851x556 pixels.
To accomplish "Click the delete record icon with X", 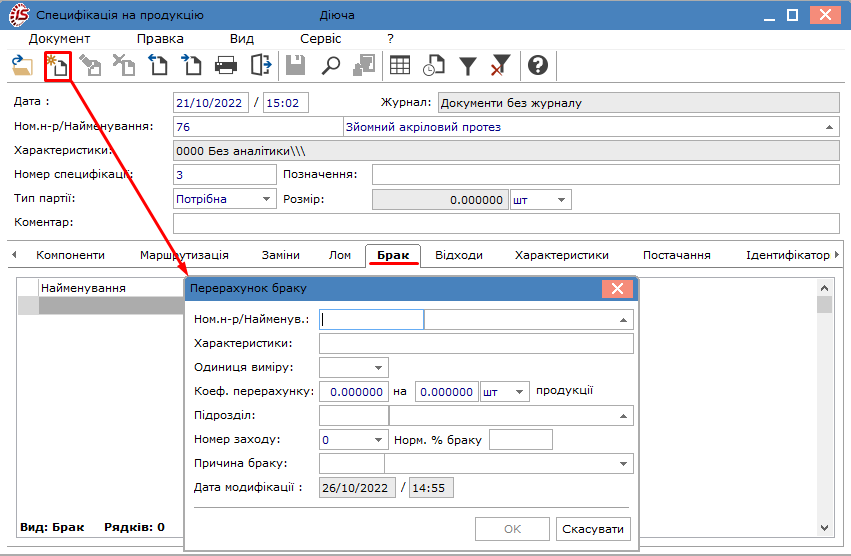I will tap(124, 66).
